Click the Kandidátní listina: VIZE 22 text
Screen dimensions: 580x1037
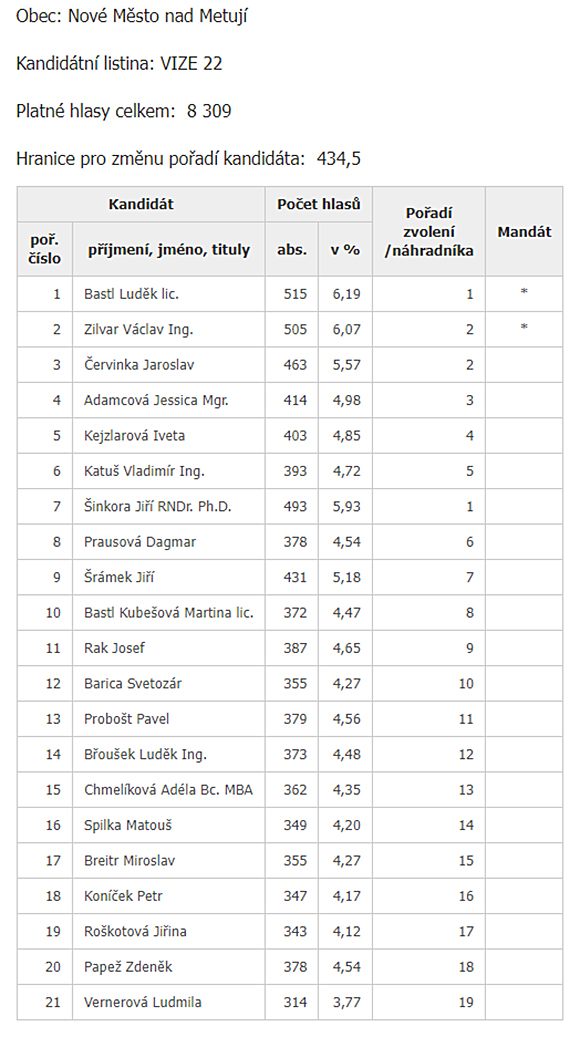click(x=119, y=63)
